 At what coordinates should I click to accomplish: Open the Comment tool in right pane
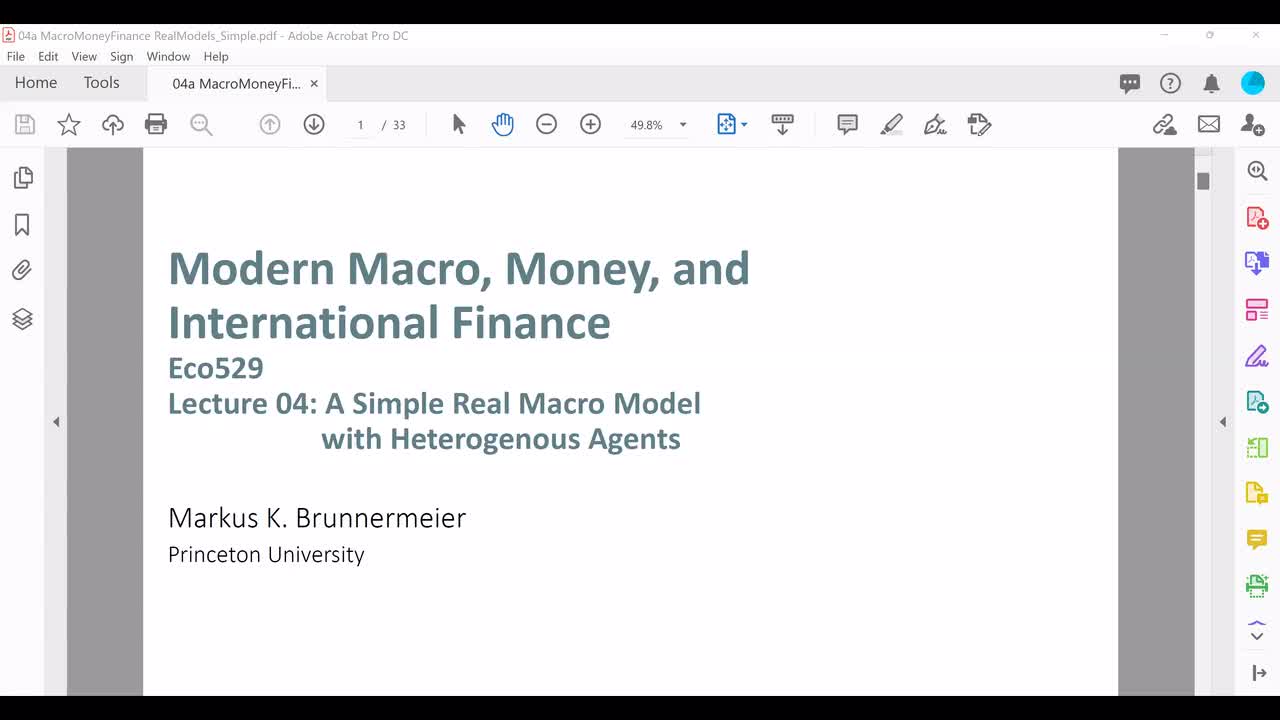(x=1257, y=540)
